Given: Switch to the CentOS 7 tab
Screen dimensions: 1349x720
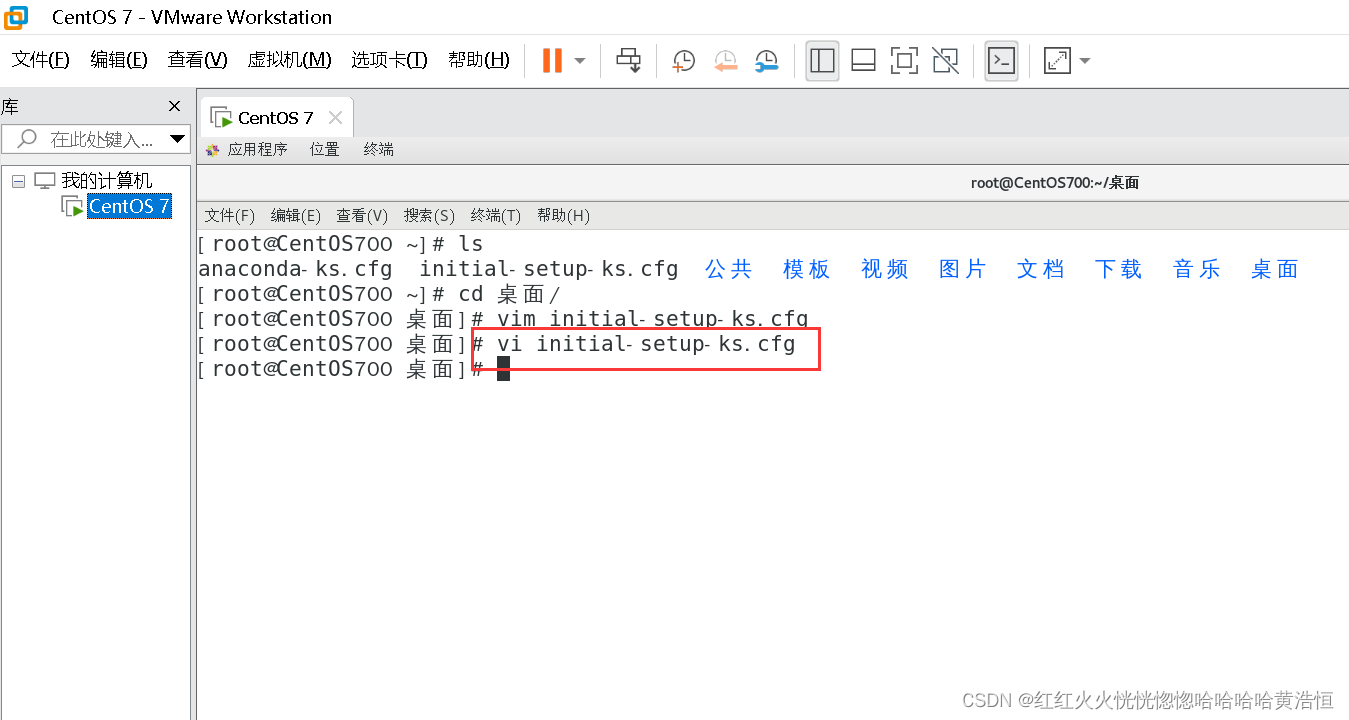Looking at the screenshot, I should (x=276, y=118).
